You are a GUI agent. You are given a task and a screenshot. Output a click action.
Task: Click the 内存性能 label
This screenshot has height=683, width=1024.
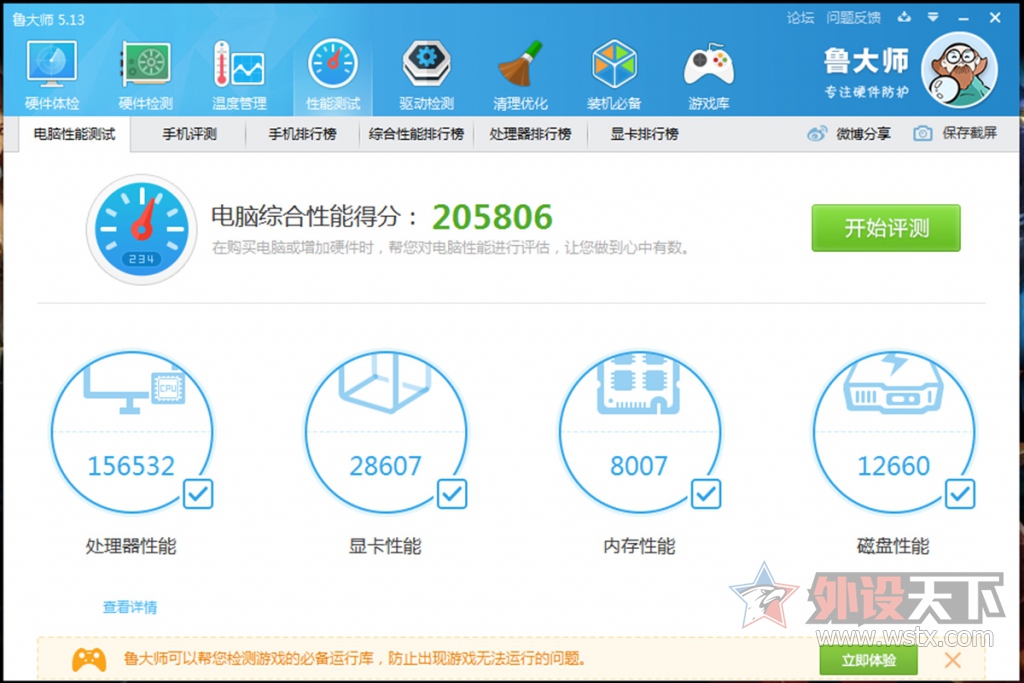[x=639, y=546]
